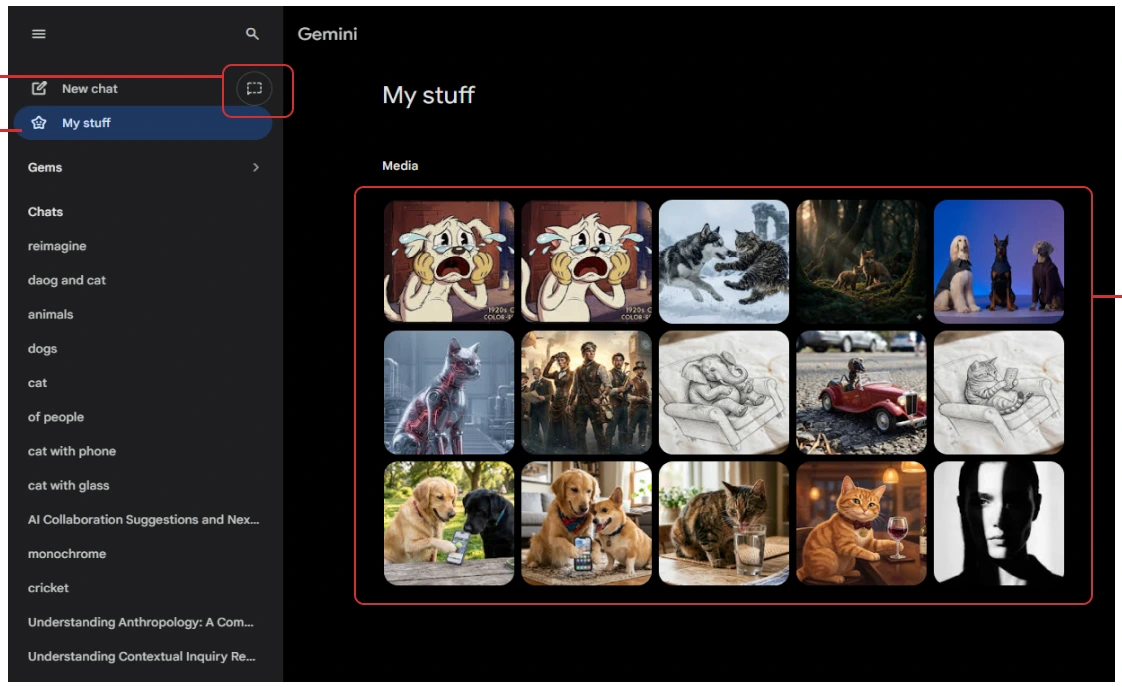Open the 'cricket' chat
The image size is (1122, 687).
(x=48, y=588)
